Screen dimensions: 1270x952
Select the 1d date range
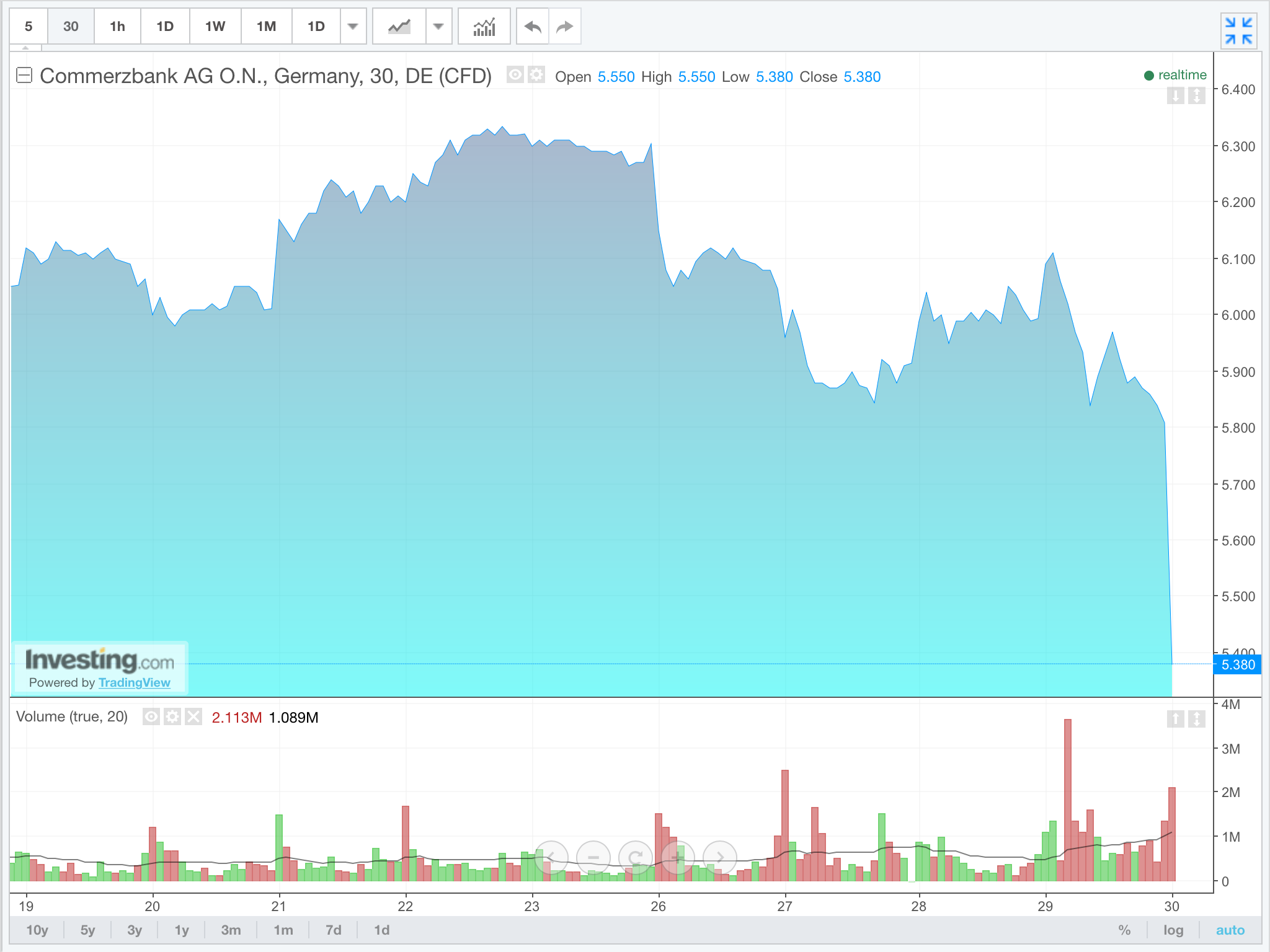(x=382, y=930)
